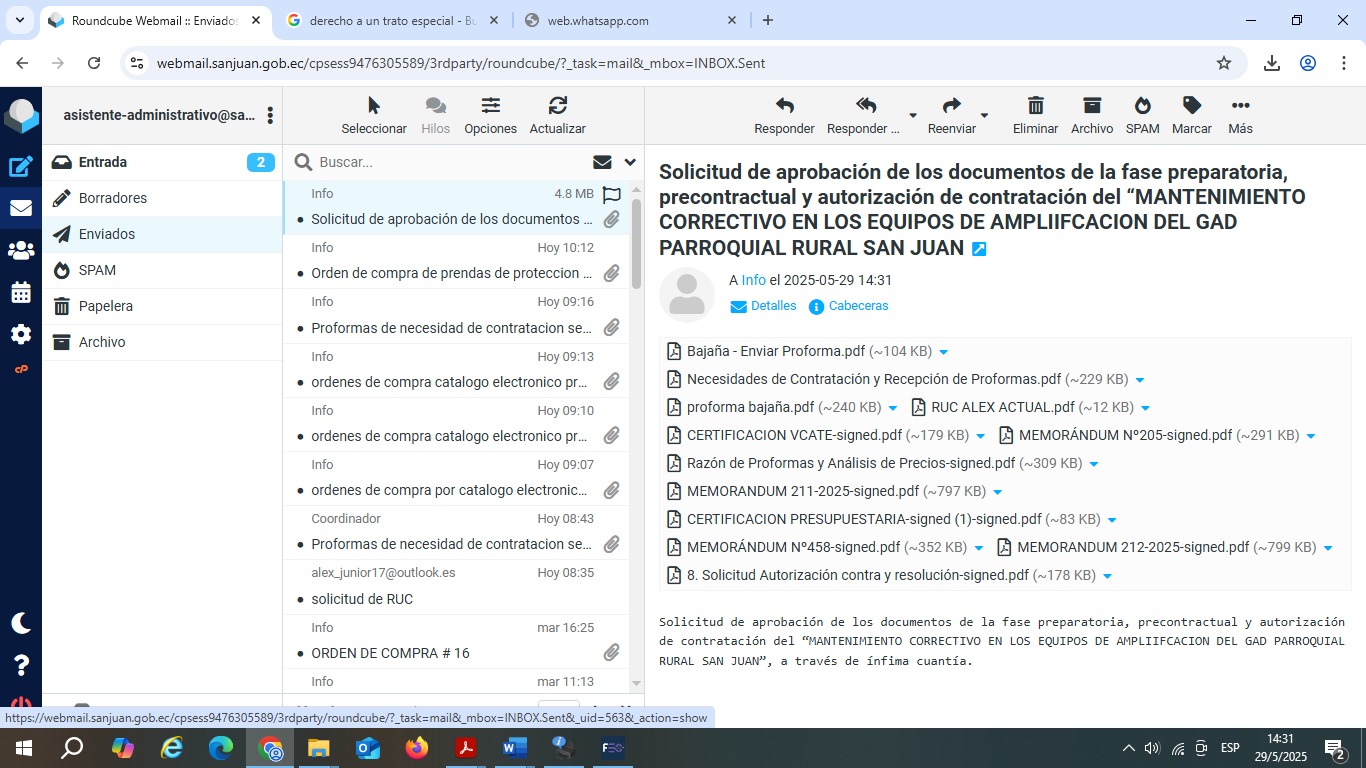Click the Detalles link
Screen dimensions: 1366x768
pyautogui.click(x=773, y=306)
